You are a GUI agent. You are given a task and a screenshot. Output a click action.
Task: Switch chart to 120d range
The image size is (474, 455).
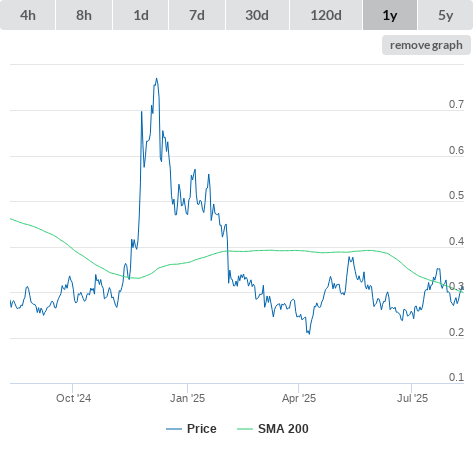tap(326, 15)
